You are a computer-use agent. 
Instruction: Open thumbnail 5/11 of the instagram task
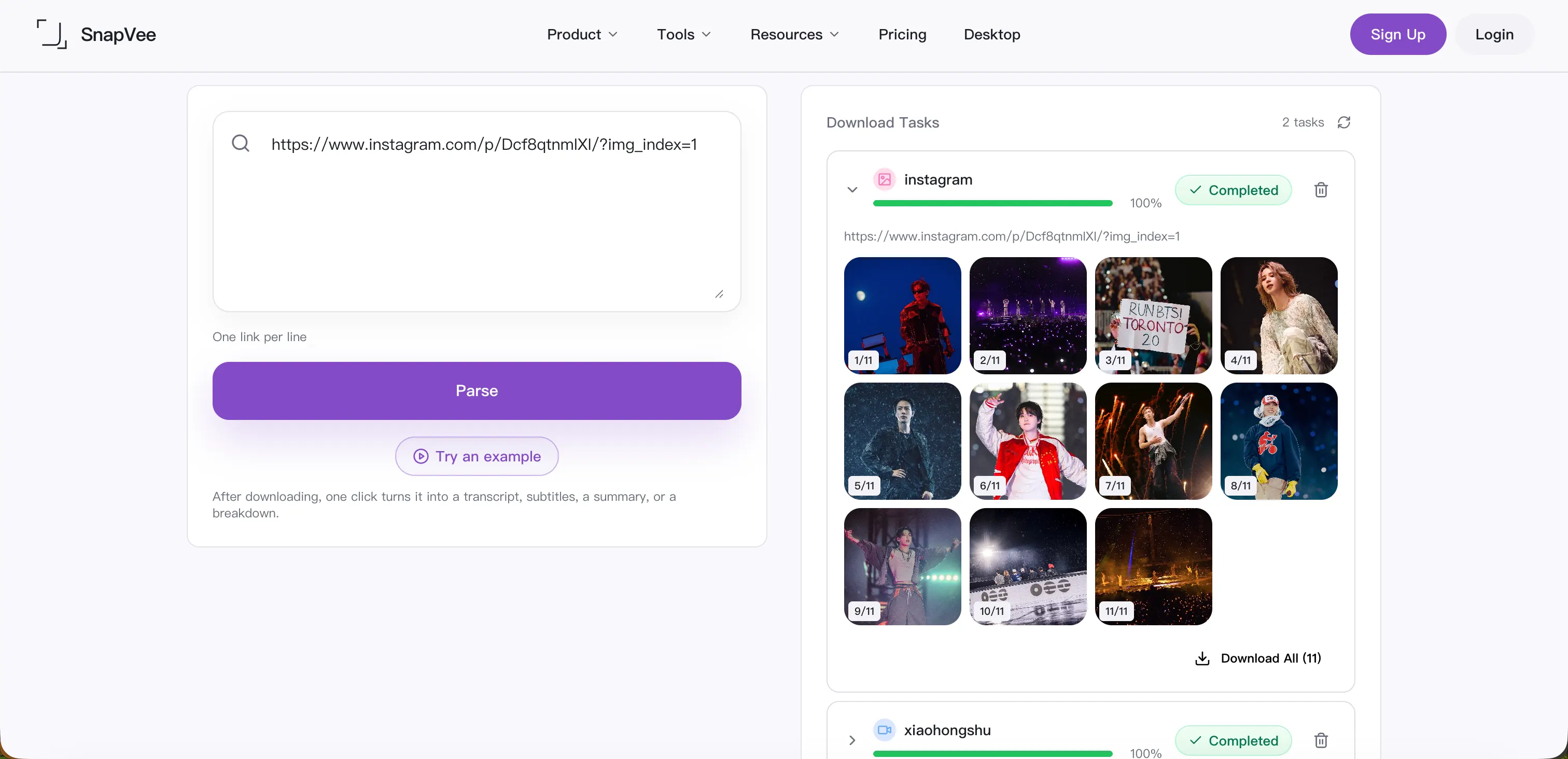click(x=902, y=441)
